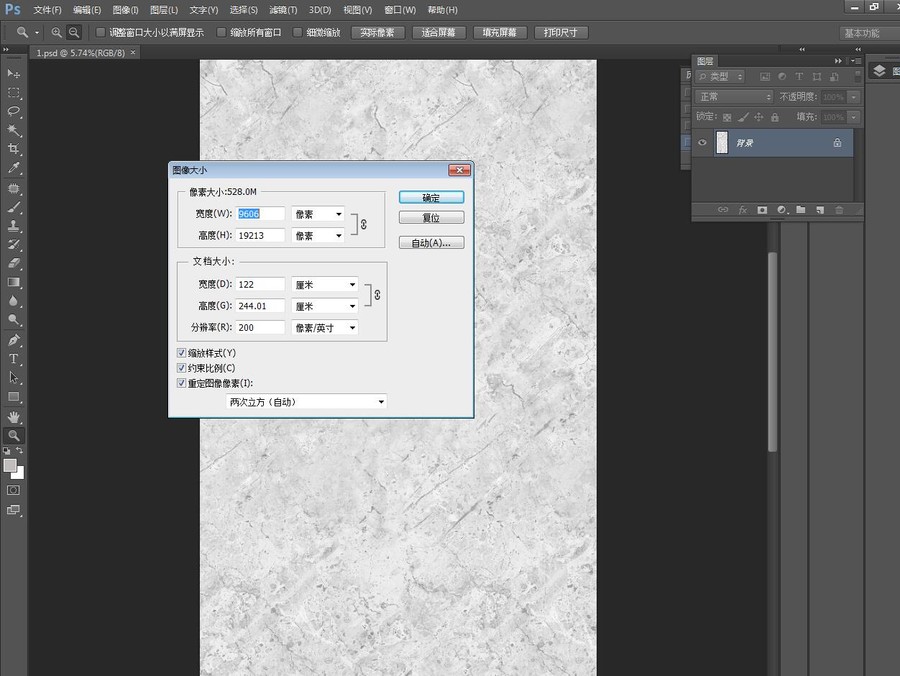Image resolution: width=900 pixels, height=676 pixels.
Task: Create a new layer in Layers panel
Action: [x=820, y=210]
